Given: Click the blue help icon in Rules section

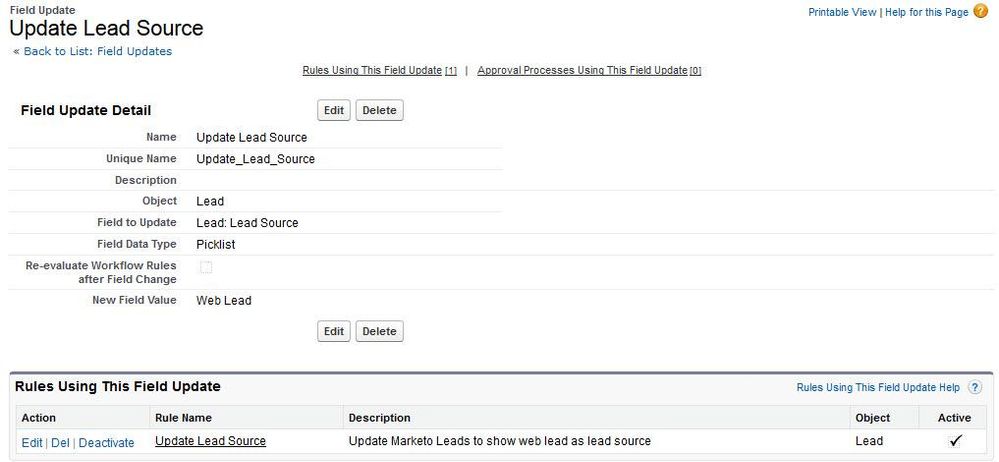Looking at the screenshot, I should point(974,387).
